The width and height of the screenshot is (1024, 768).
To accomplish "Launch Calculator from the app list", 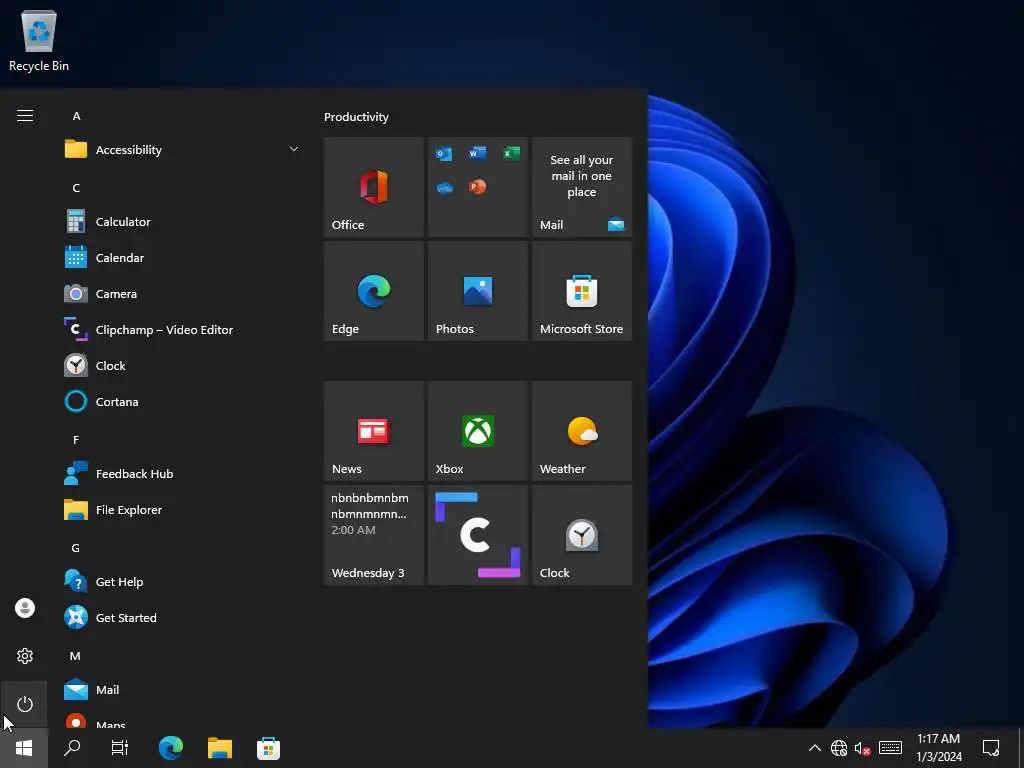I will [x=183, y=222].
